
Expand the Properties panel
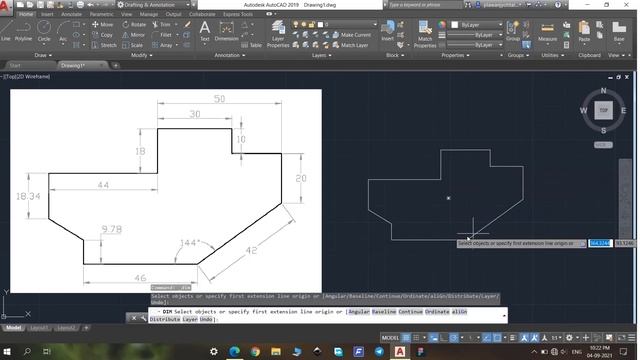[456, 55]
